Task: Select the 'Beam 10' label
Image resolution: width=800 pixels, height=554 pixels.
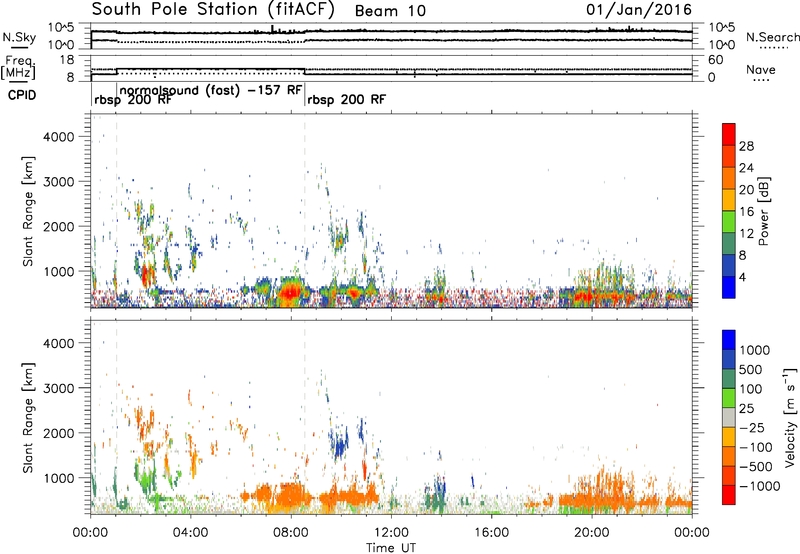Action: [390, 11]
